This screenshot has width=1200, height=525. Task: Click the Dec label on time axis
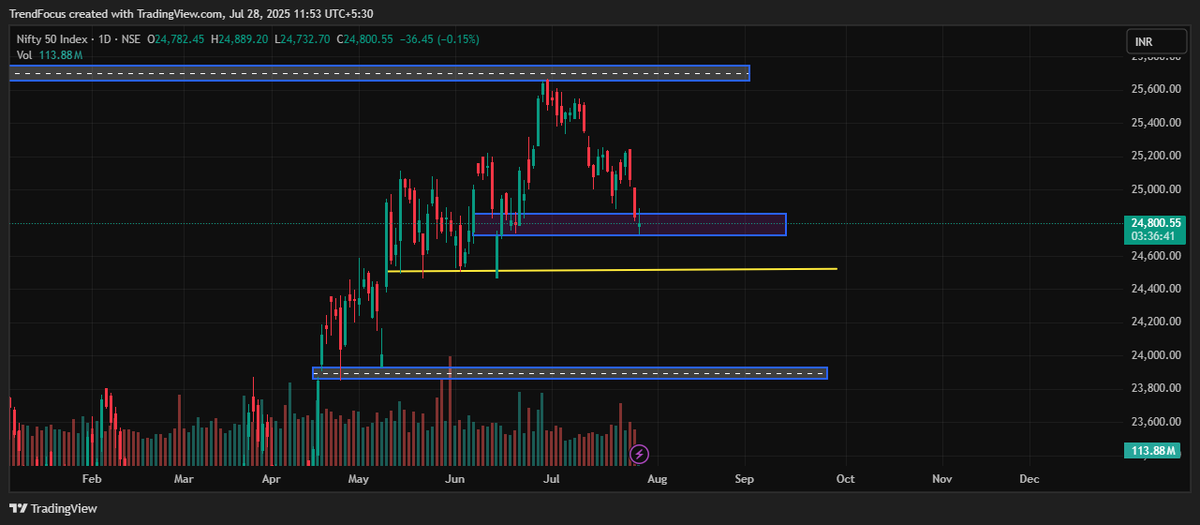(1030, 479)
